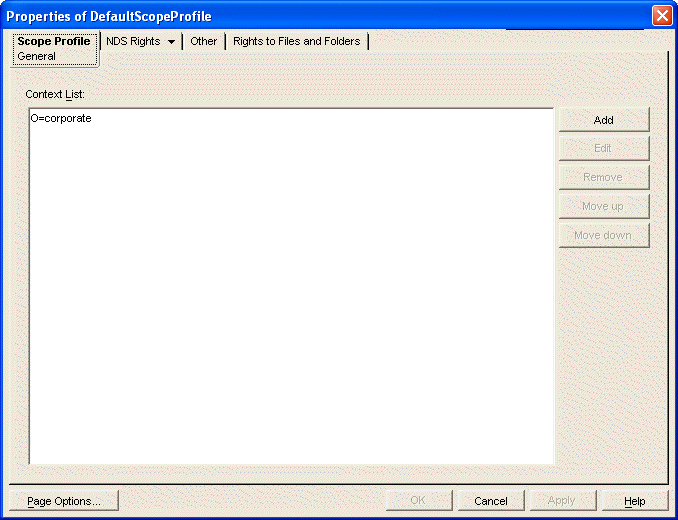Image resolution: width=678 pixels, height=520 pixels.
Task: Click the Add button
Action: click(x=604, y=120)
